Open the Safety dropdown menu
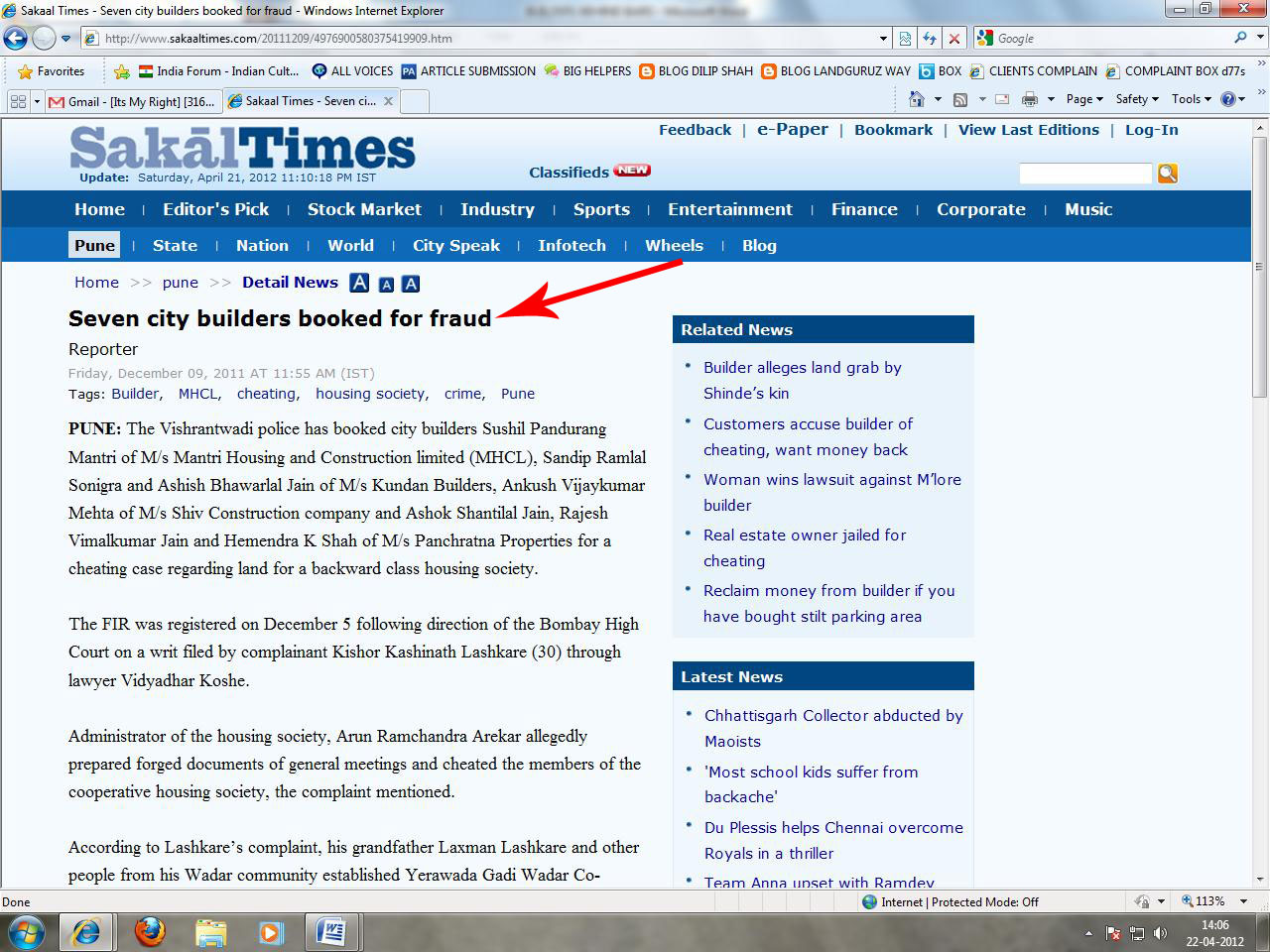Screen dimensions: 1270x952 click(1137, 99)
